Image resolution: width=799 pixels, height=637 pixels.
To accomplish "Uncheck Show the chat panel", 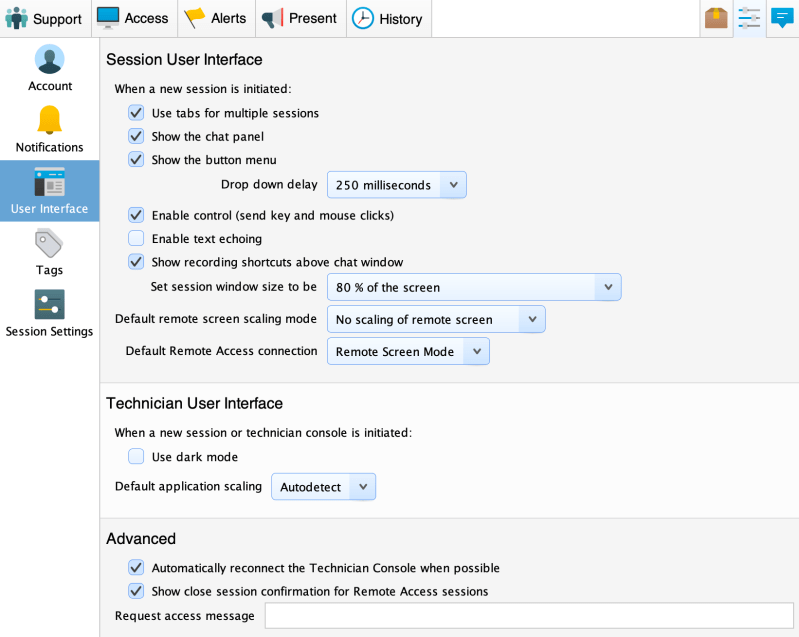I will [x=136, y=136].
